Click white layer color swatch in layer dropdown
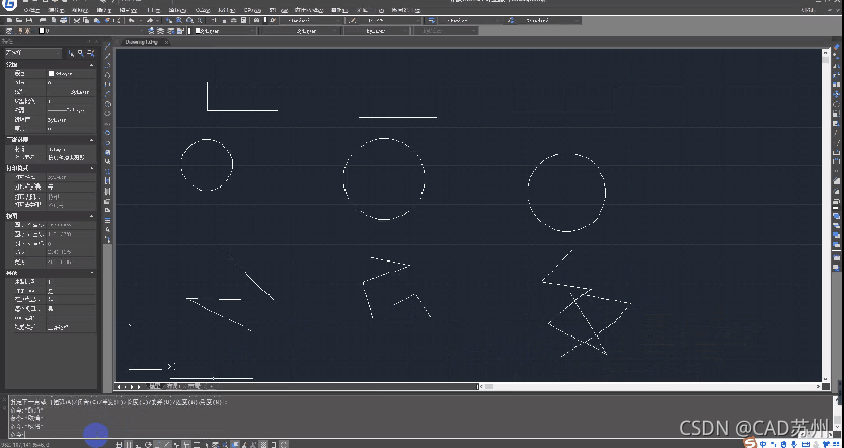This screenshot has width=844, height=448. click(x=42, y=31)
